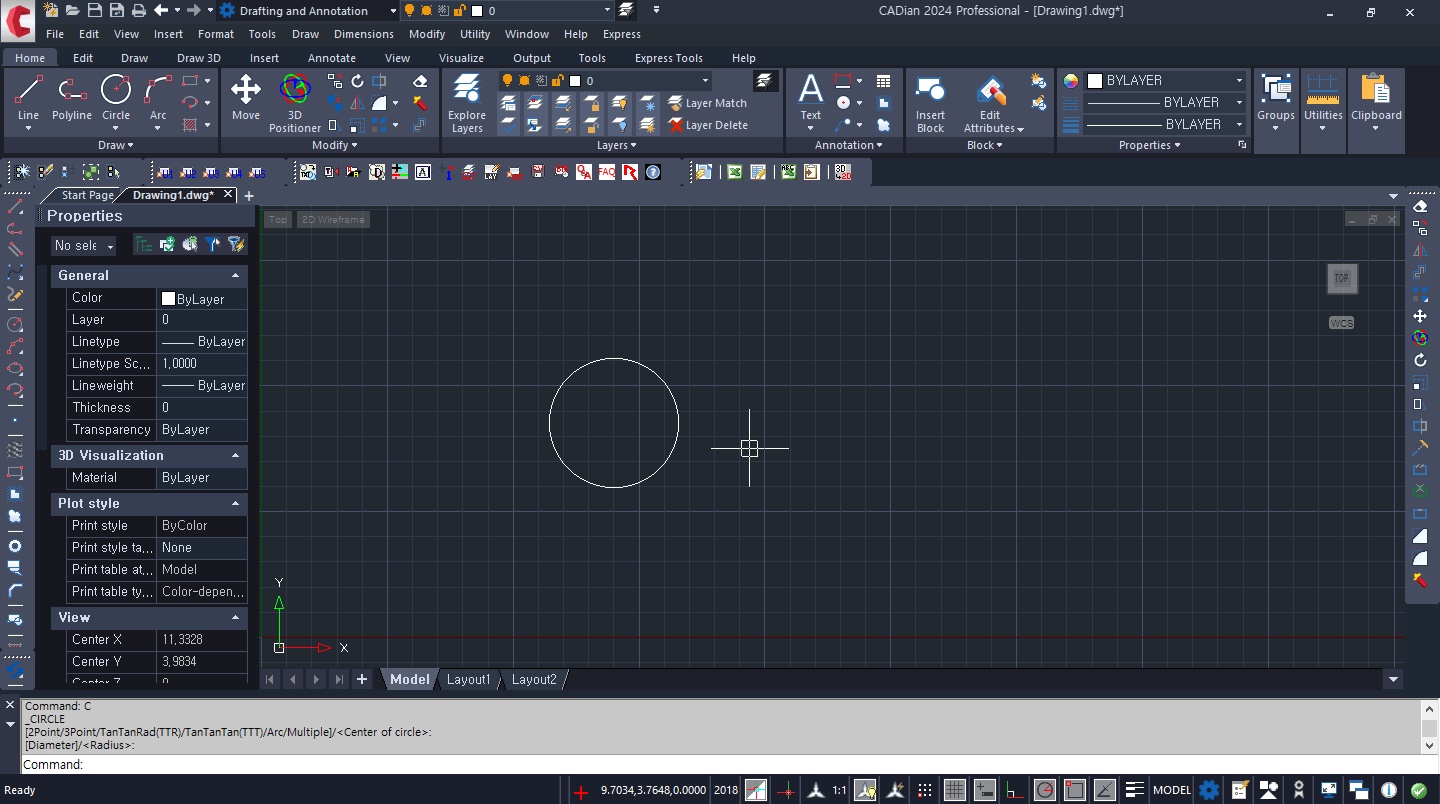Select the Polyline tool in ribbon
The image size is (1440, 804).
pos(72,98)
